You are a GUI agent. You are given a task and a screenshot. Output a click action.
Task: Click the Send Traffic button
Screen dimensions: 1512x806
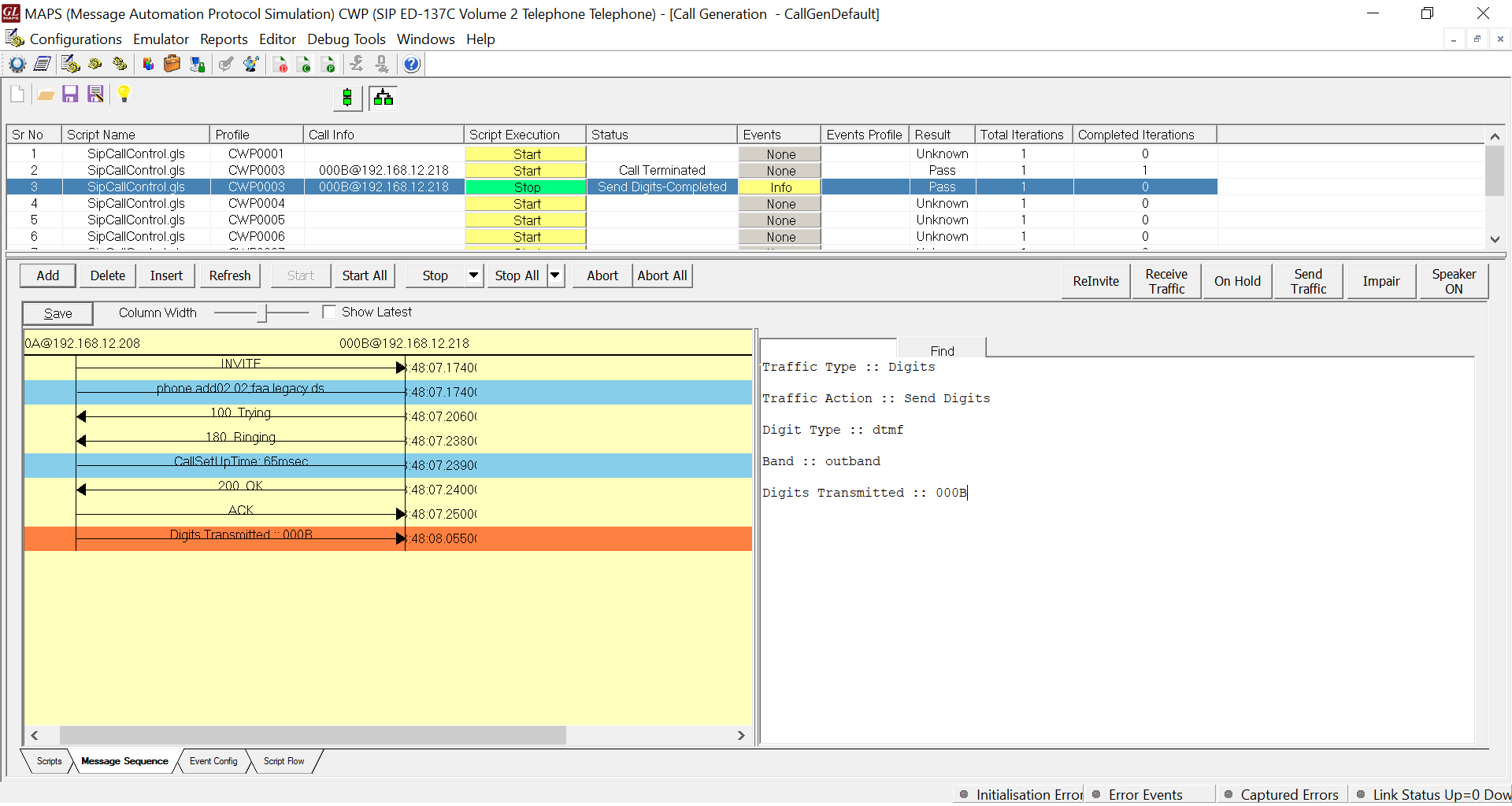[1308, 281]
